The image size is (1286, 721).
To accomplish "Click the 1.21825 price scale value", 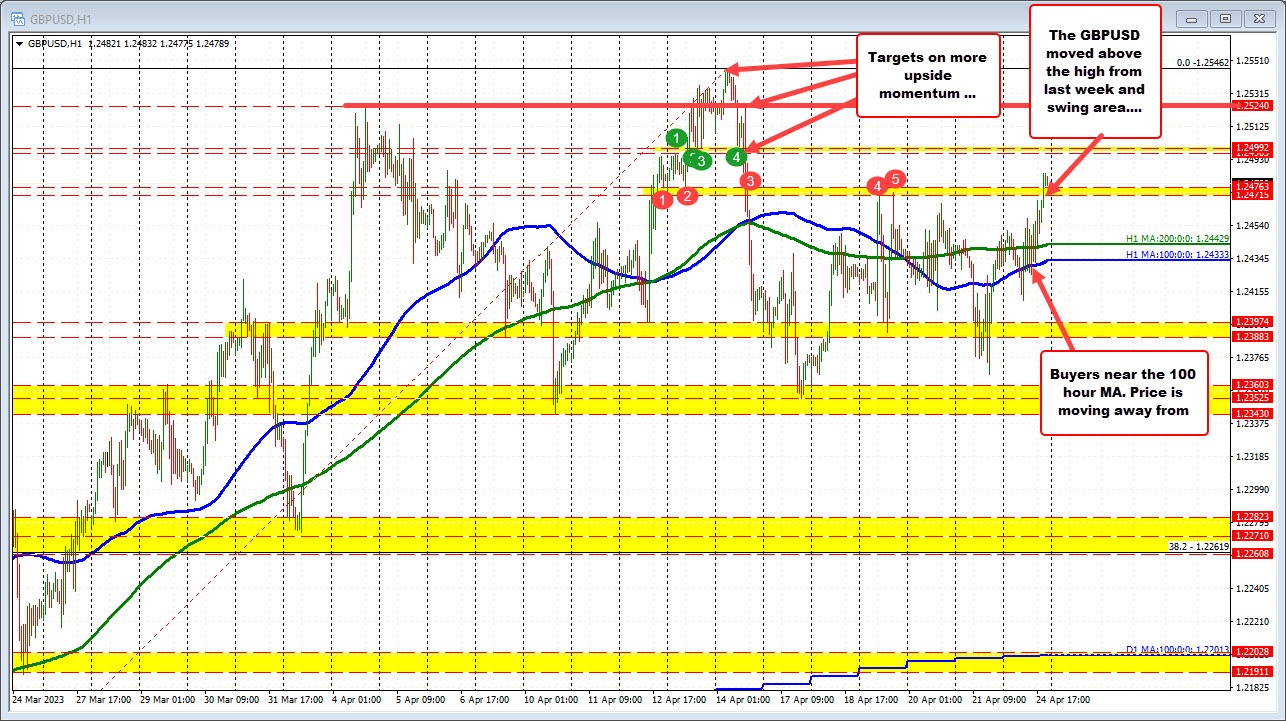I will point(1251,688).
